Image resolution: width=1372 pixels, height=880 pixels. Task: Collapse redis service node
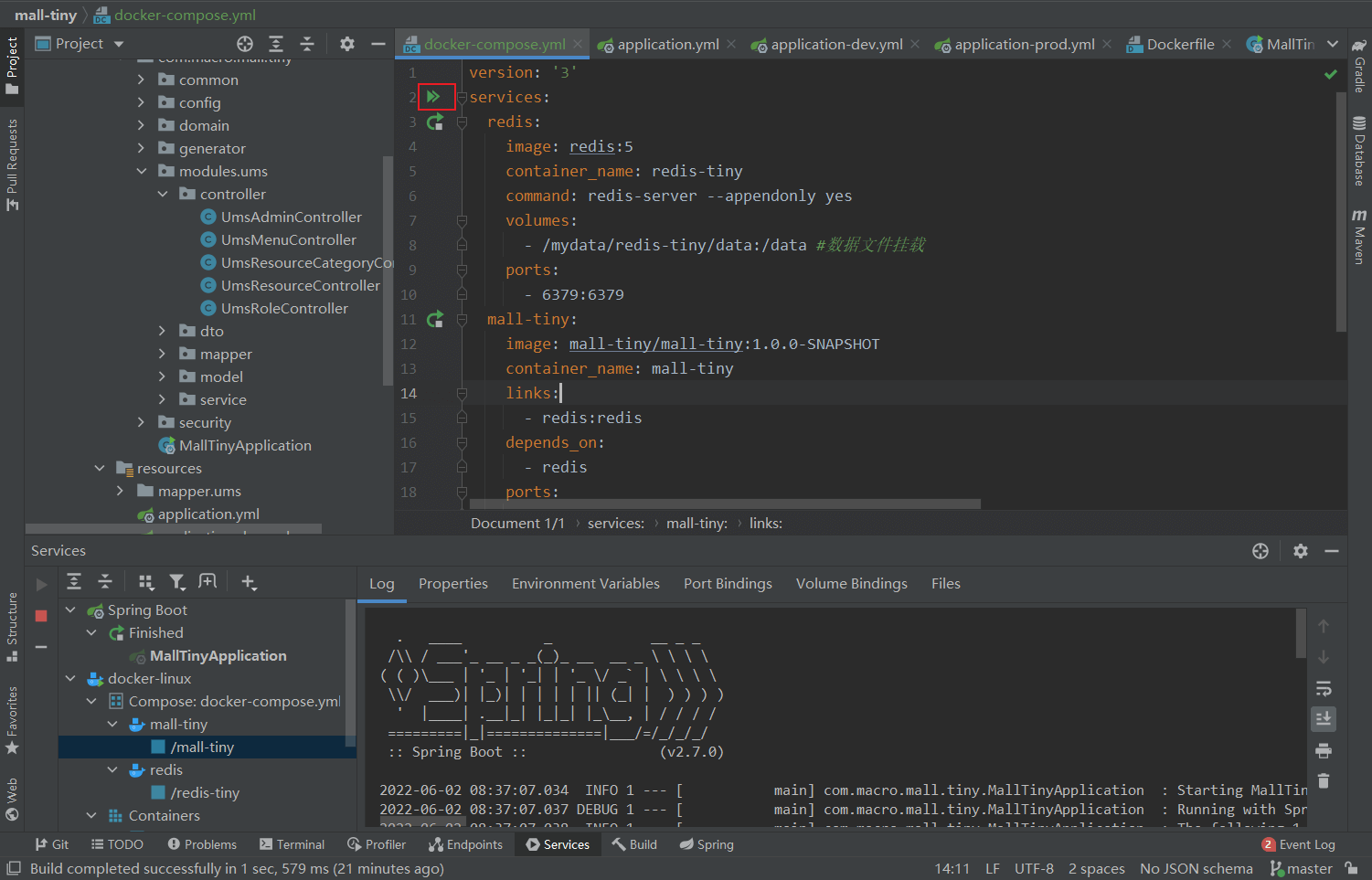point(112,769)
